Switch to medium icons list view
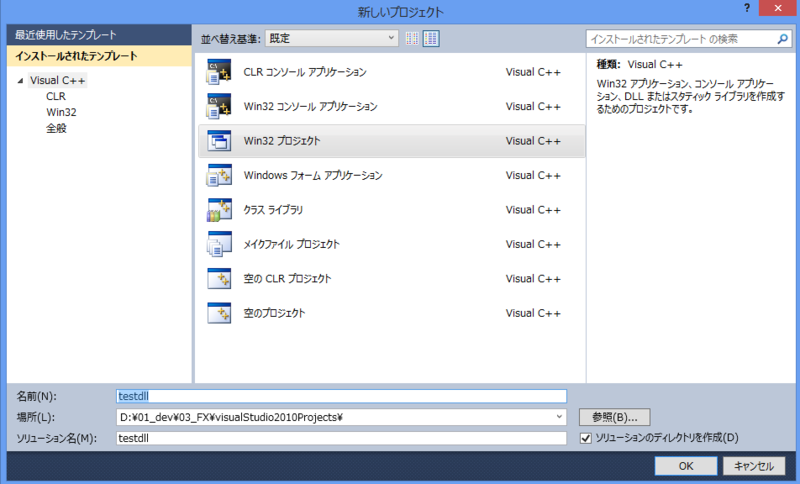 (x=431, y=38)
